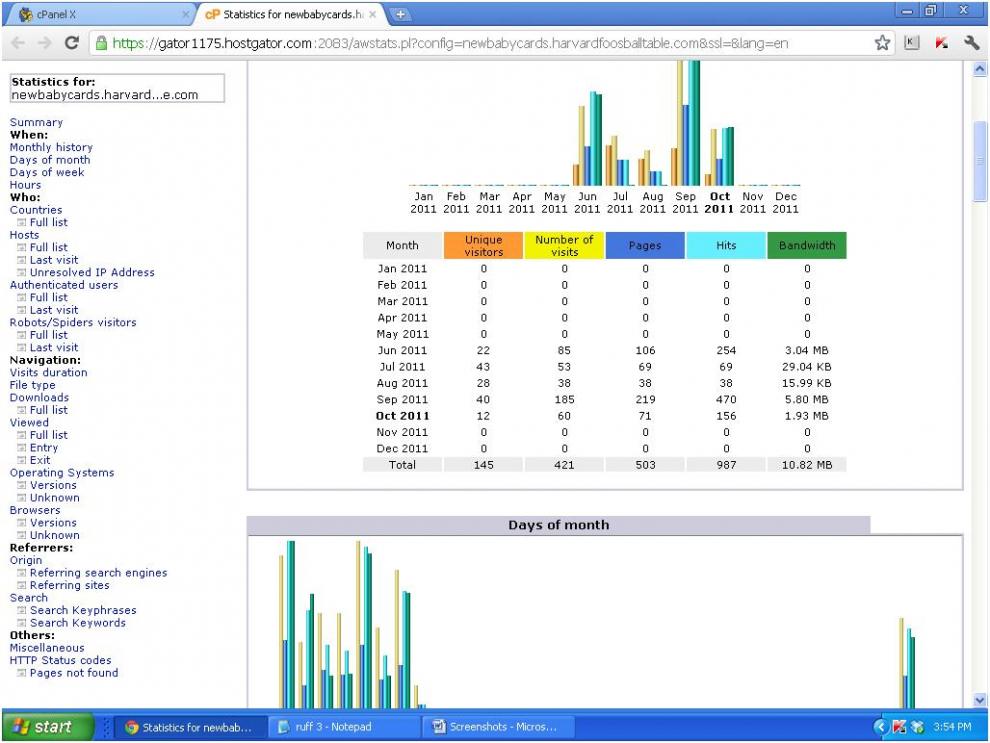Open the HTTP Status codes link
The height and width of the screenshot is (743, 990).
click(x=60, y=660)
